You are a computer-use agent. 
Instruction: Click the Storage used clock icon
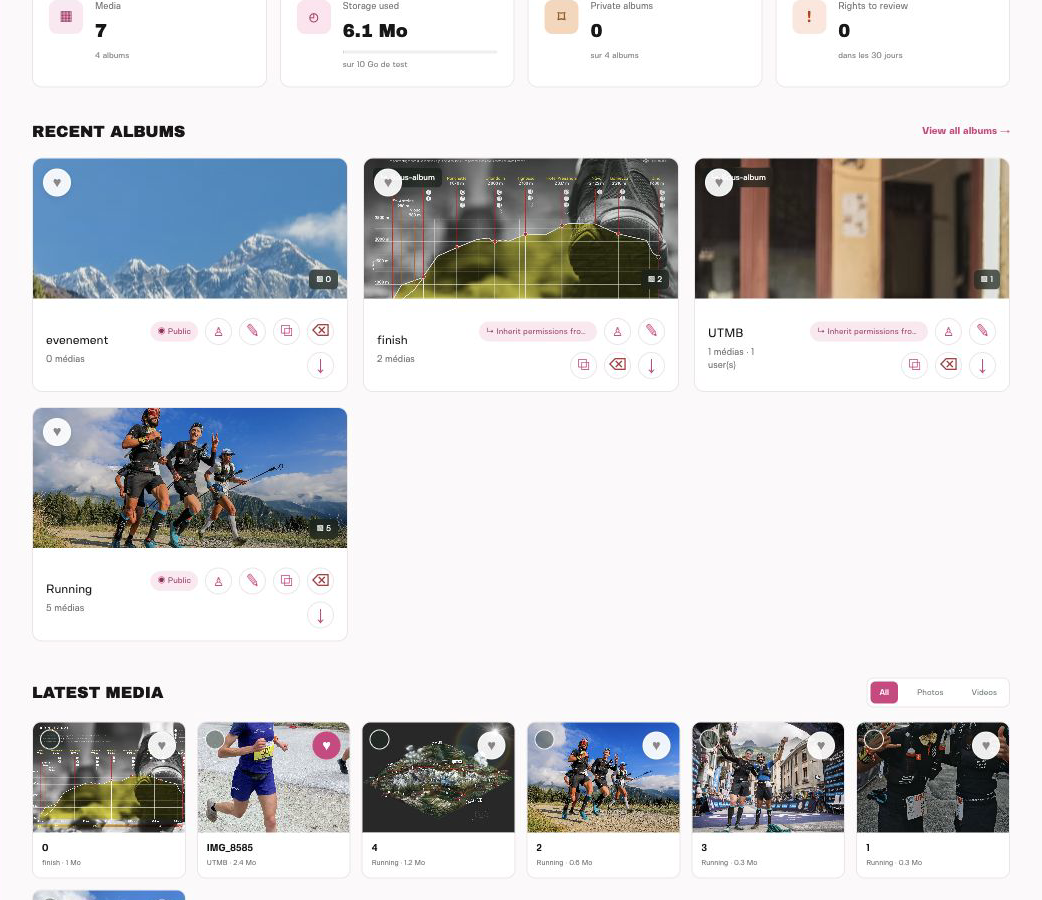pyautogui.click(x=314, y=17)
